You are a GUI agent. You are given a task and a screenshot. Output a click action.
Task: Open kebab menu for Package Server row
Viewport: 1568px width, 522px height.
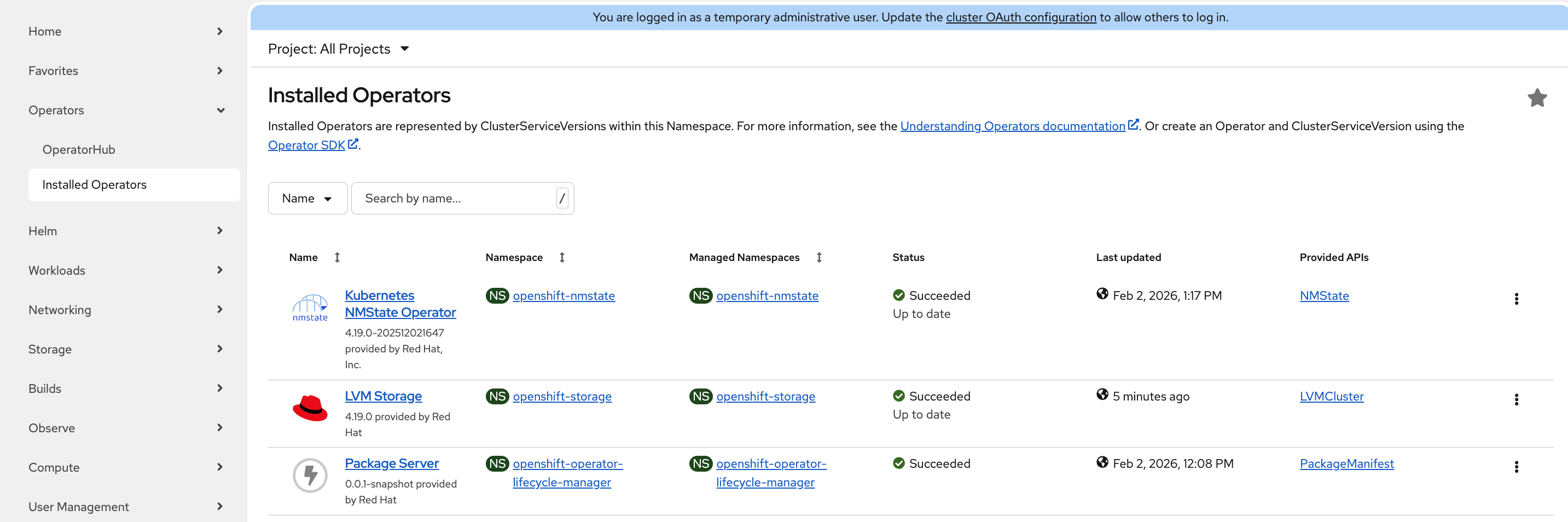pyautogui.click(x=1516, y=467)
